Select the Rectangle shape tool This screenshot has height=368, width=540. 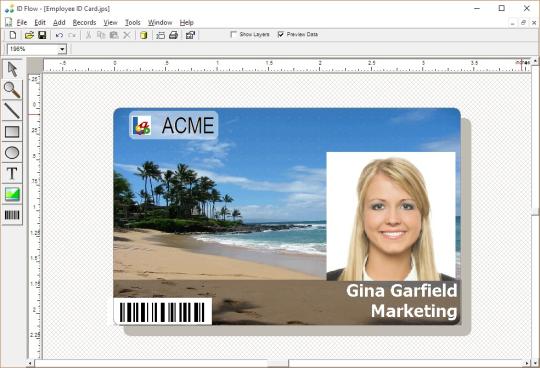pos(12,132)
